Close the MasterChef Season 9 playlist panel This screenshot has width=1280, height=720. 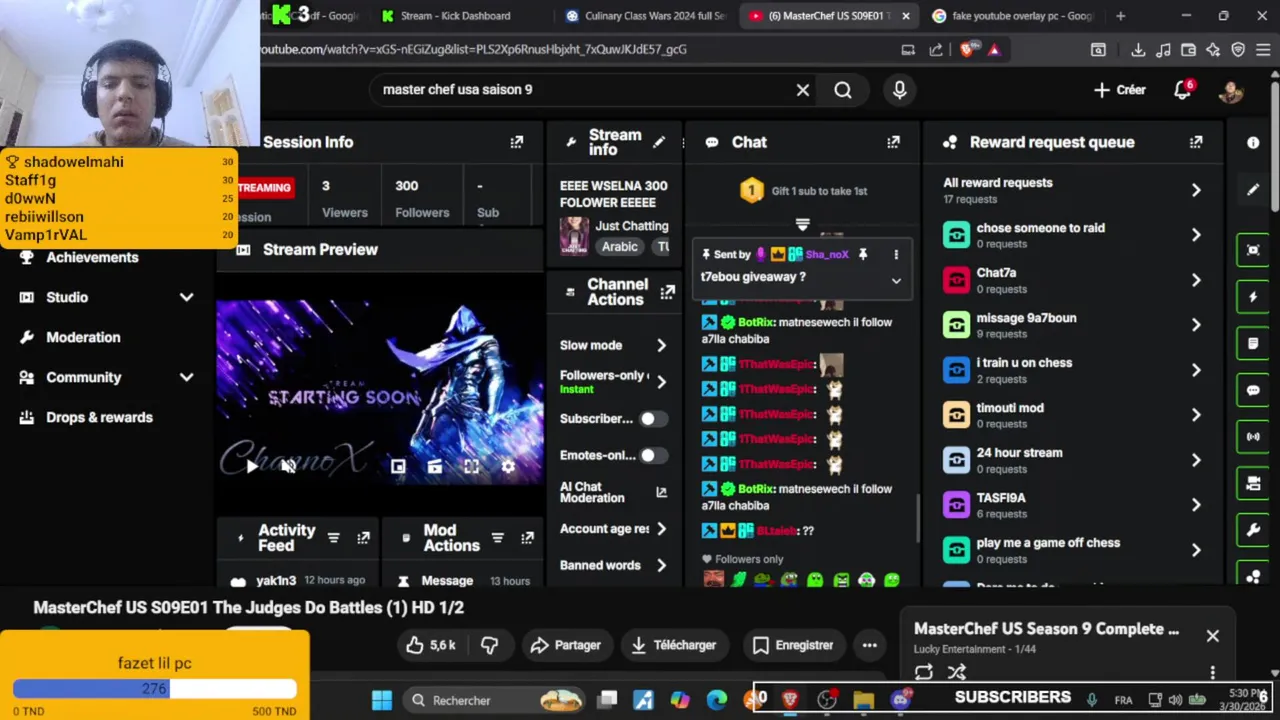coord(1212,636)
